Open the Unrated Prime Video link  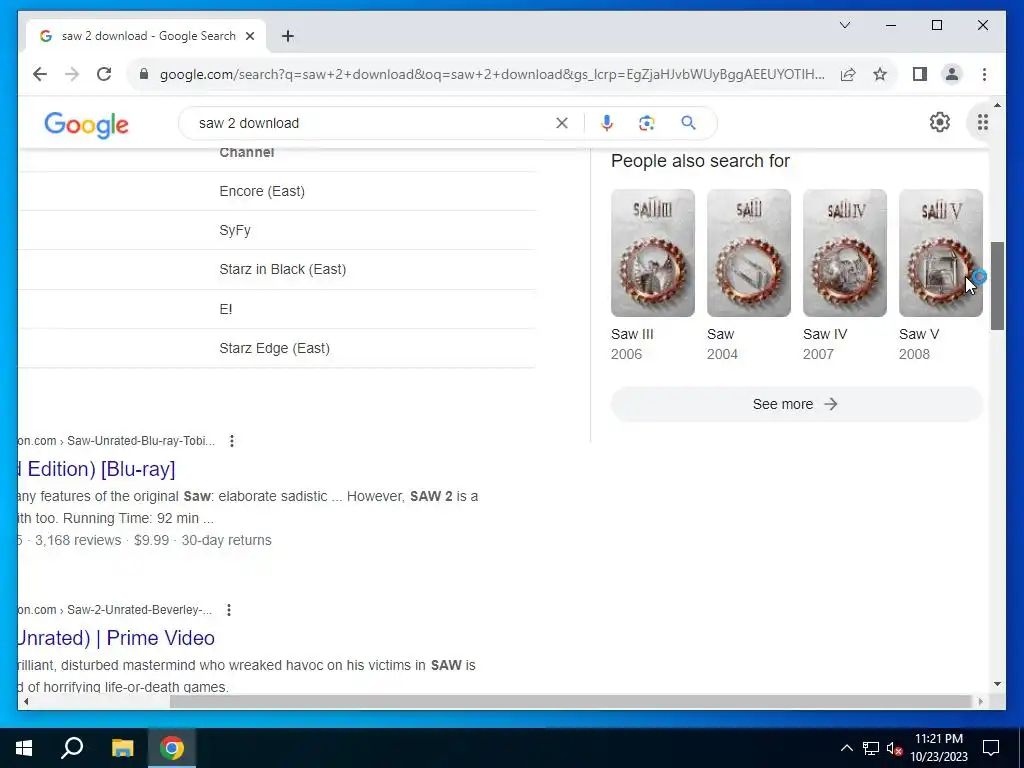pyautogui.click(x=116, y=638)
